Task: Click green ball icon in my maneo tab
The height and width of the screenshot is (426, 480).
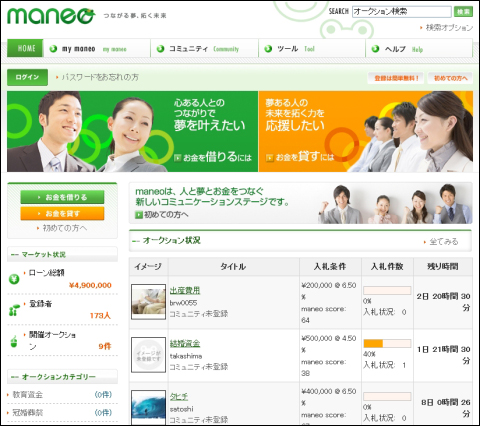Action: tap(53, 49)
